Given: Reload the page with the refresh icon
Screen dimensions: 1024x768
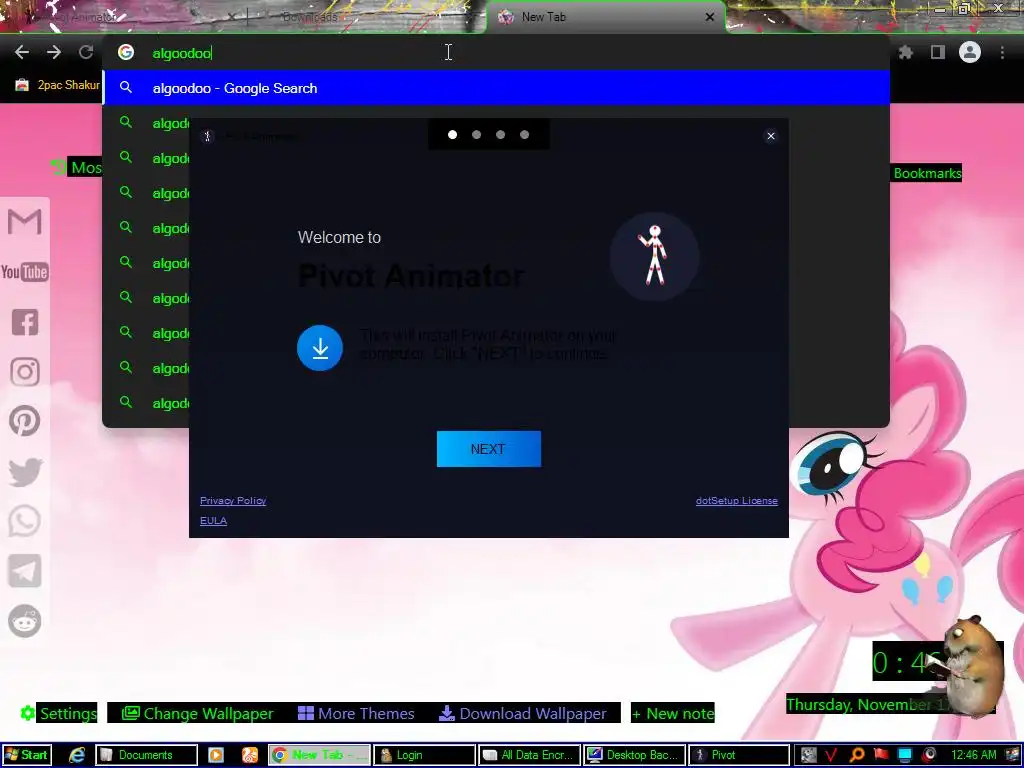Looking at the screenshot, I should coord(86,52).
